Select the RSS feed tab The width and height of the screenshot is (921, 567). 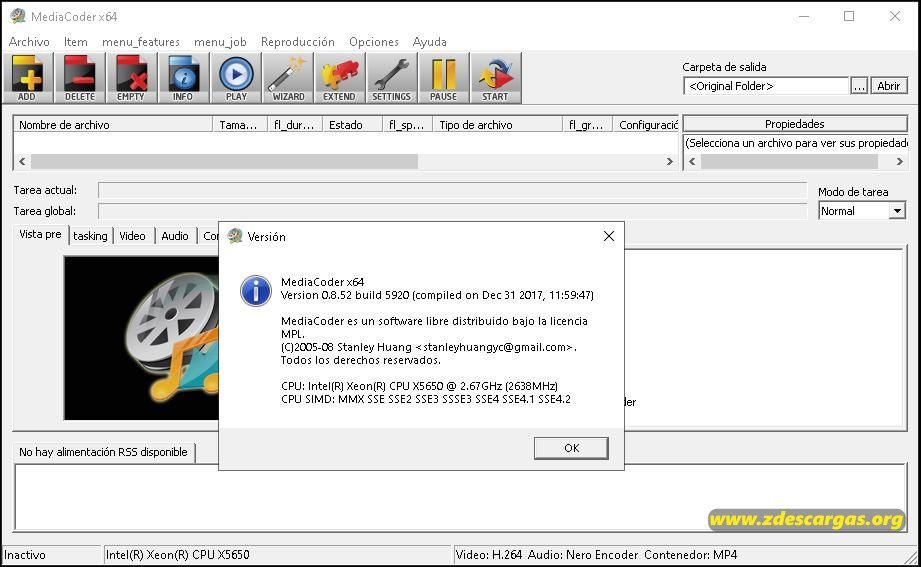(x=103, y=452)
